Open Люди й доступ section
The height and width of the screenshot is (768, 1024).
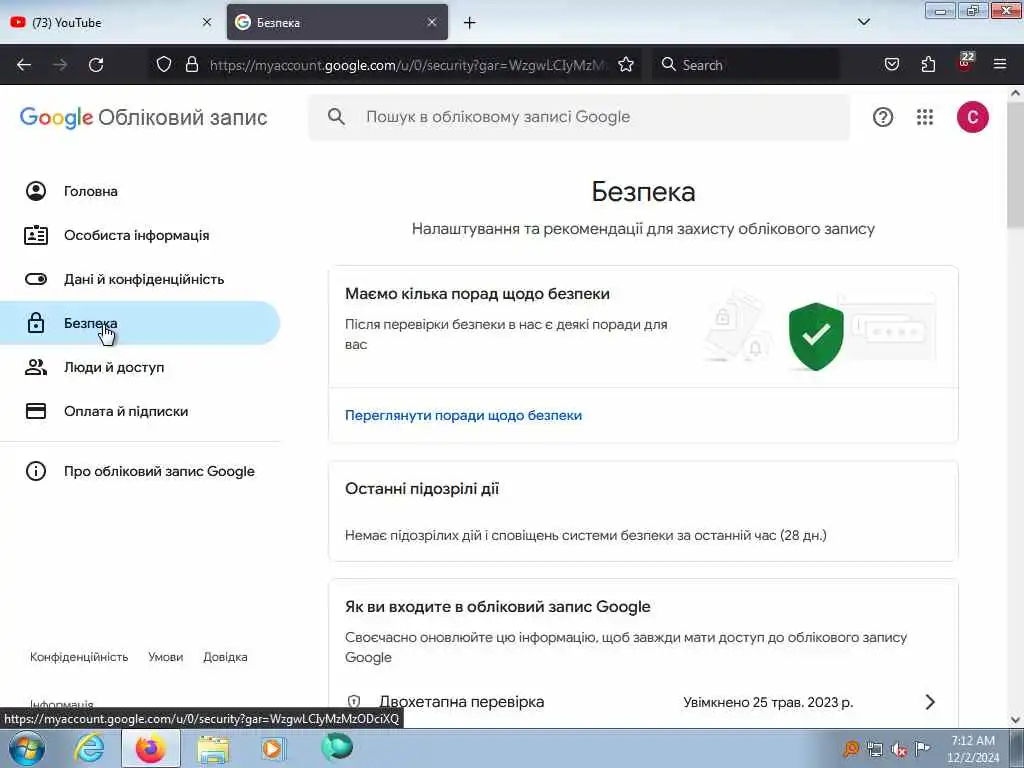click(x=140, y=367)
